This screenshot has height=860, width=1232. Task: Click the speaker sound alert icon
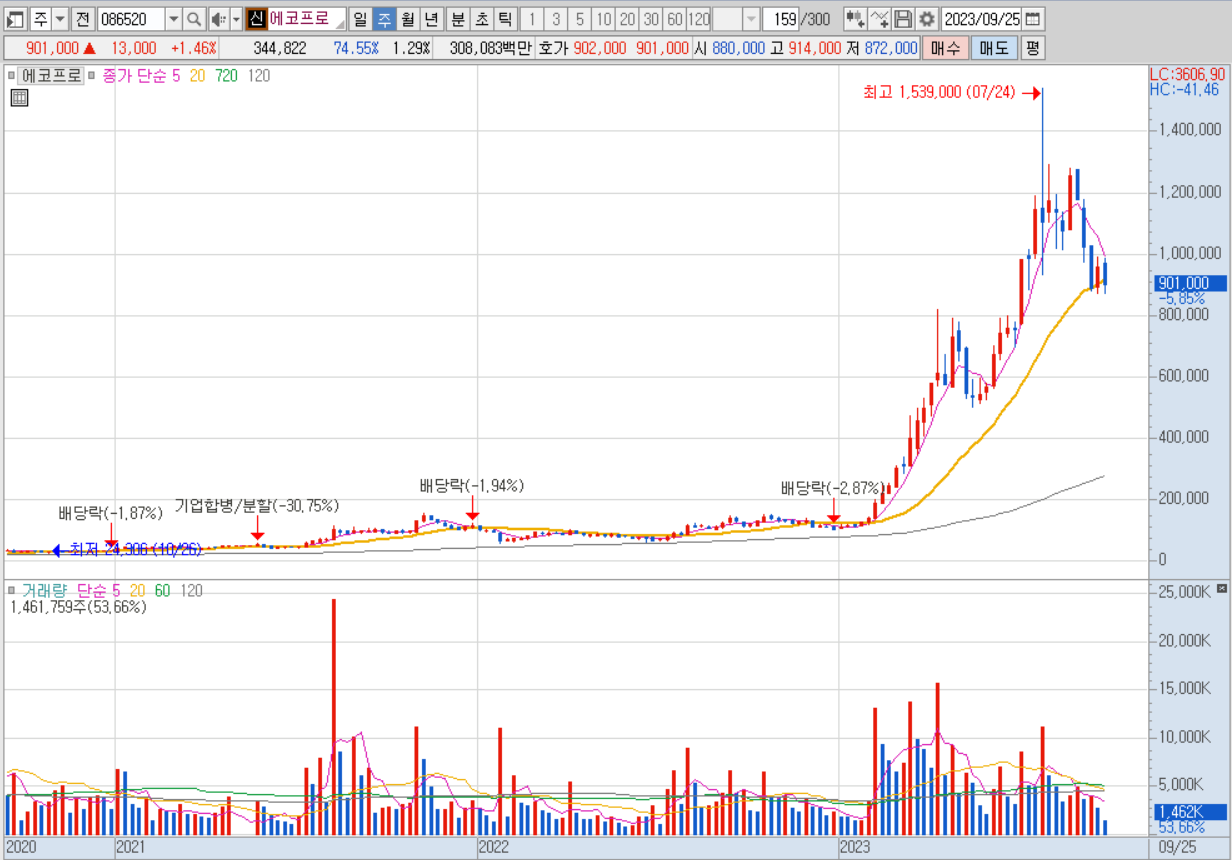(x=218, y=19)
